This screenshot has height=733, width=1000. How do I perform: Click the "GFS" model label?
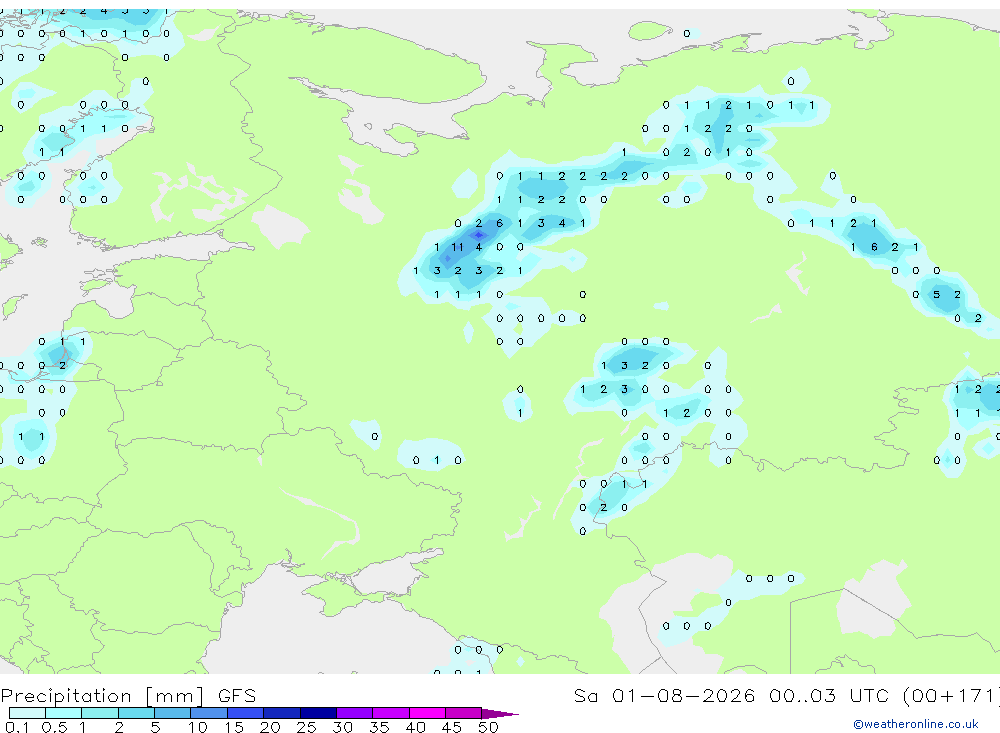[x=237, y=695]
